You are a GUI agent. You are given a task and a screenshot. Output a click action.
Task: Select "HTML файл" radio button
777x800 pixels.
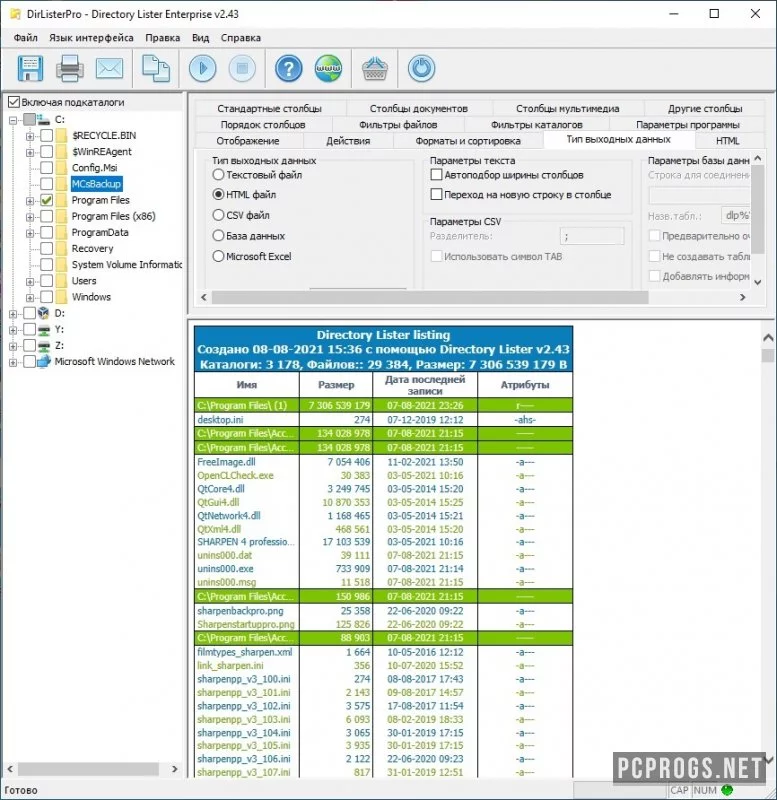218,194
